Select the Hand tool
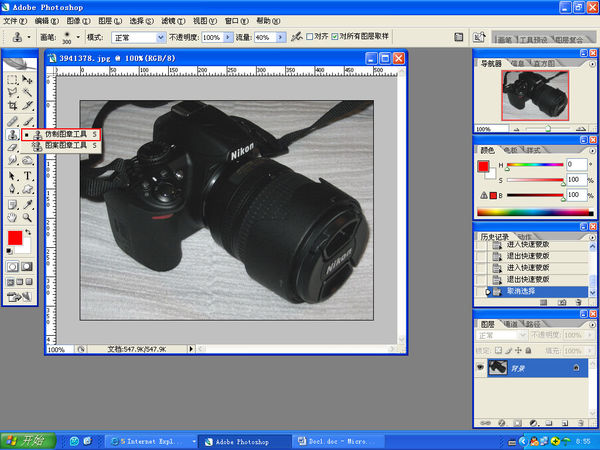This screenshot has width=600, height=450. (12, 218)
